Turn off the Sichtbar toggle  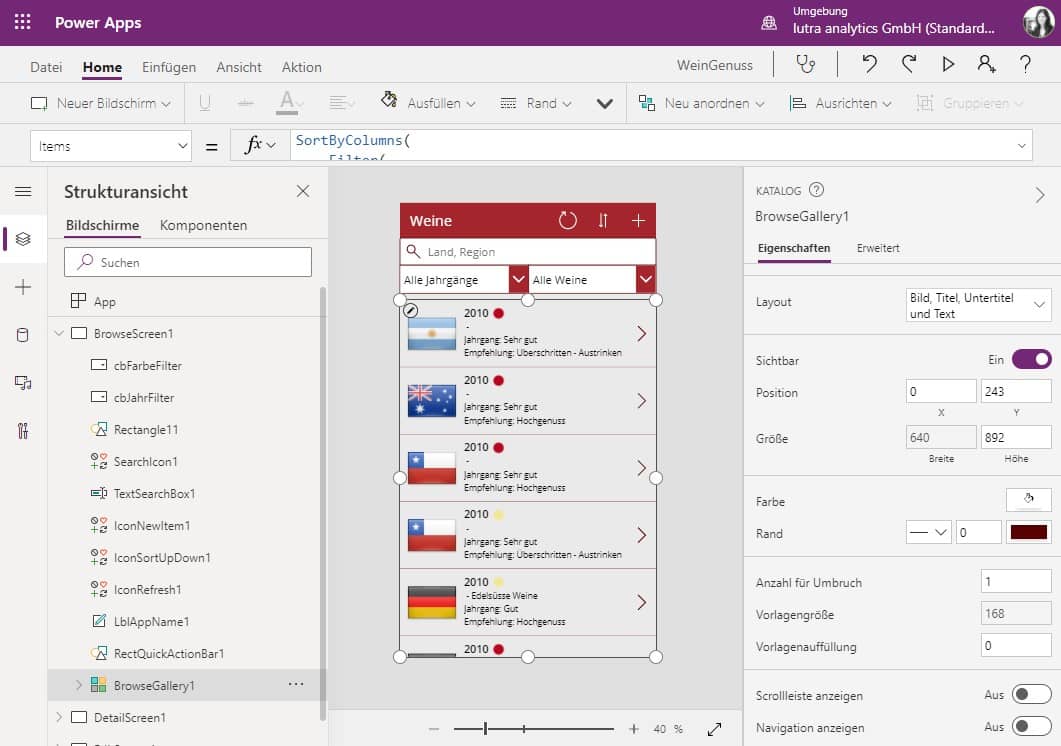tap(1033, 359)
